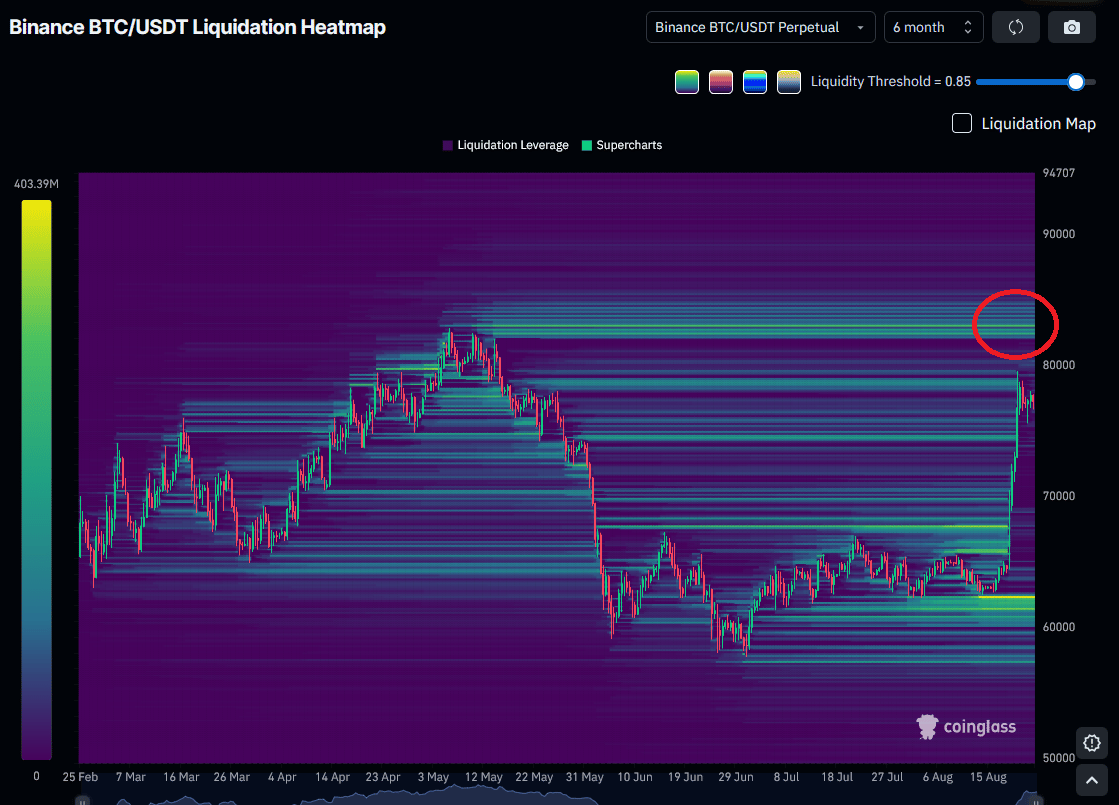Click the alert icon button at bottom right
1119x805 pixels.
(x=1092, y=743)
